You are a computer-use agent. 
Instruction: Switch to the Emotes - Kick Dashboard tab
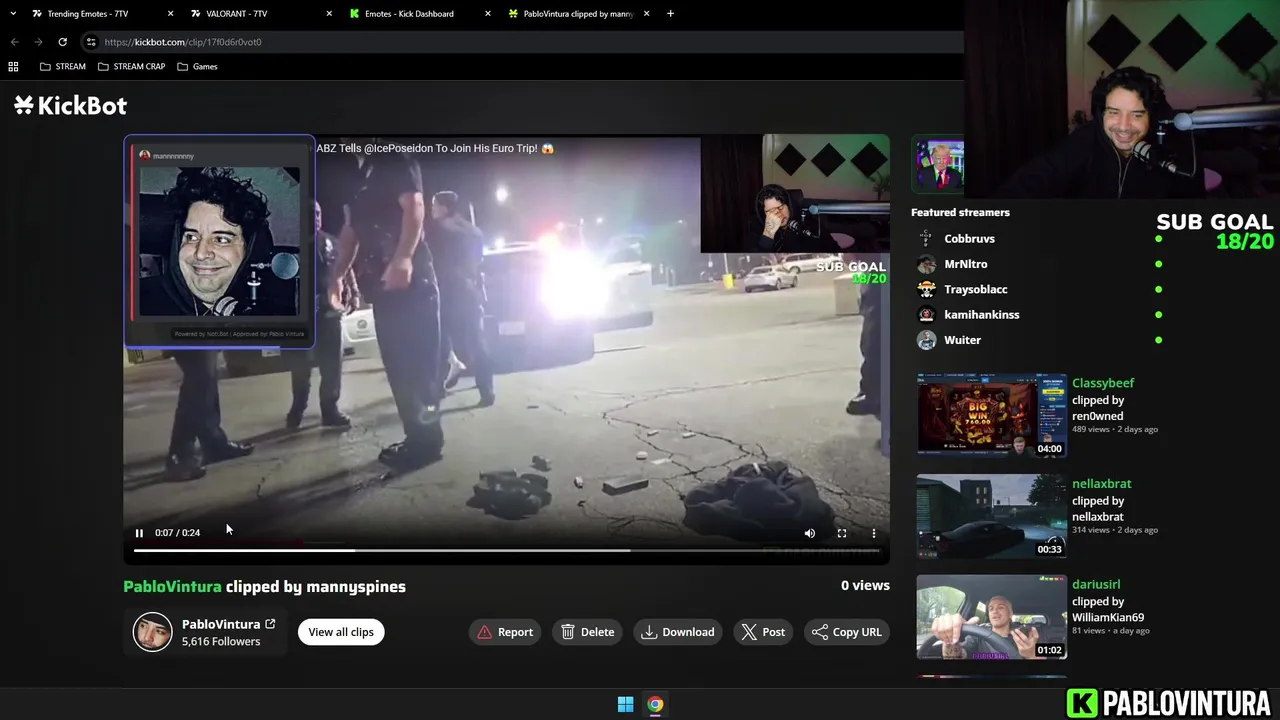coord(409,14)
